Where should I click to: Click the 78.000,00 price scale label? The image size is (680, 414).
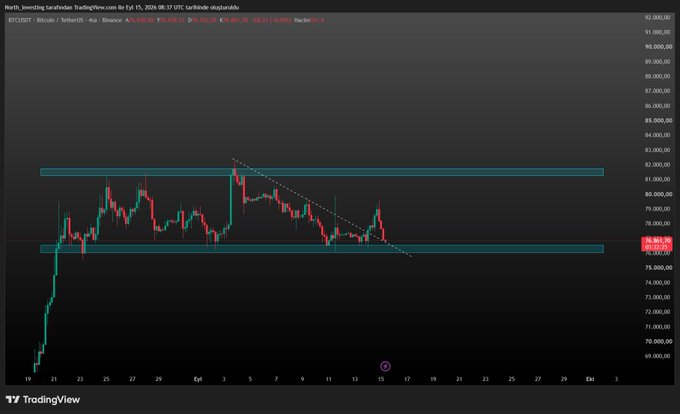(657, 224)
